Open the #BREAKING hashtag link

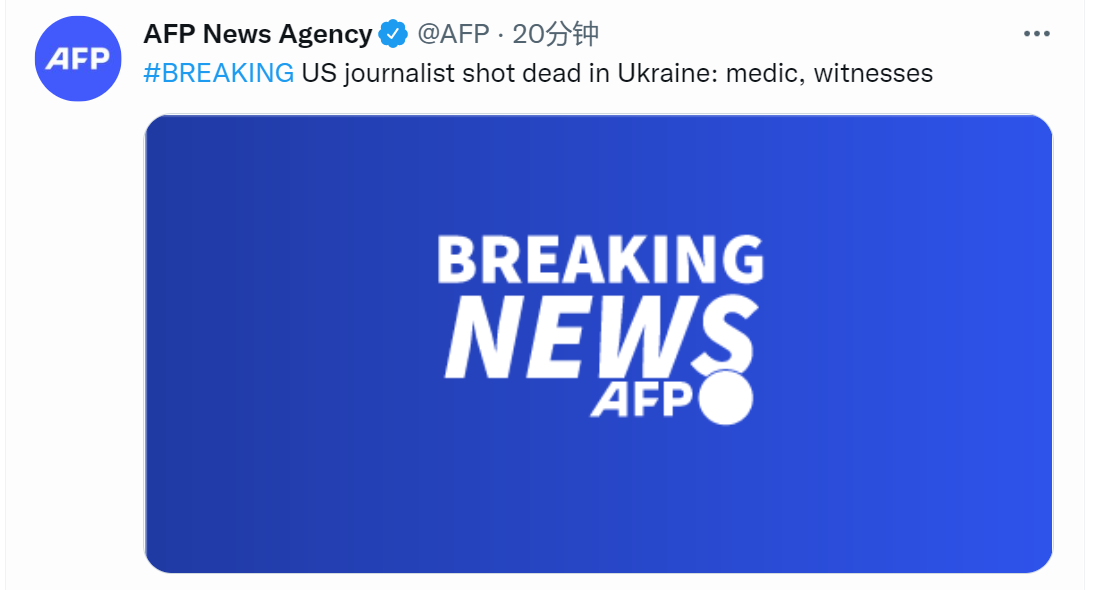coord(219,73)
